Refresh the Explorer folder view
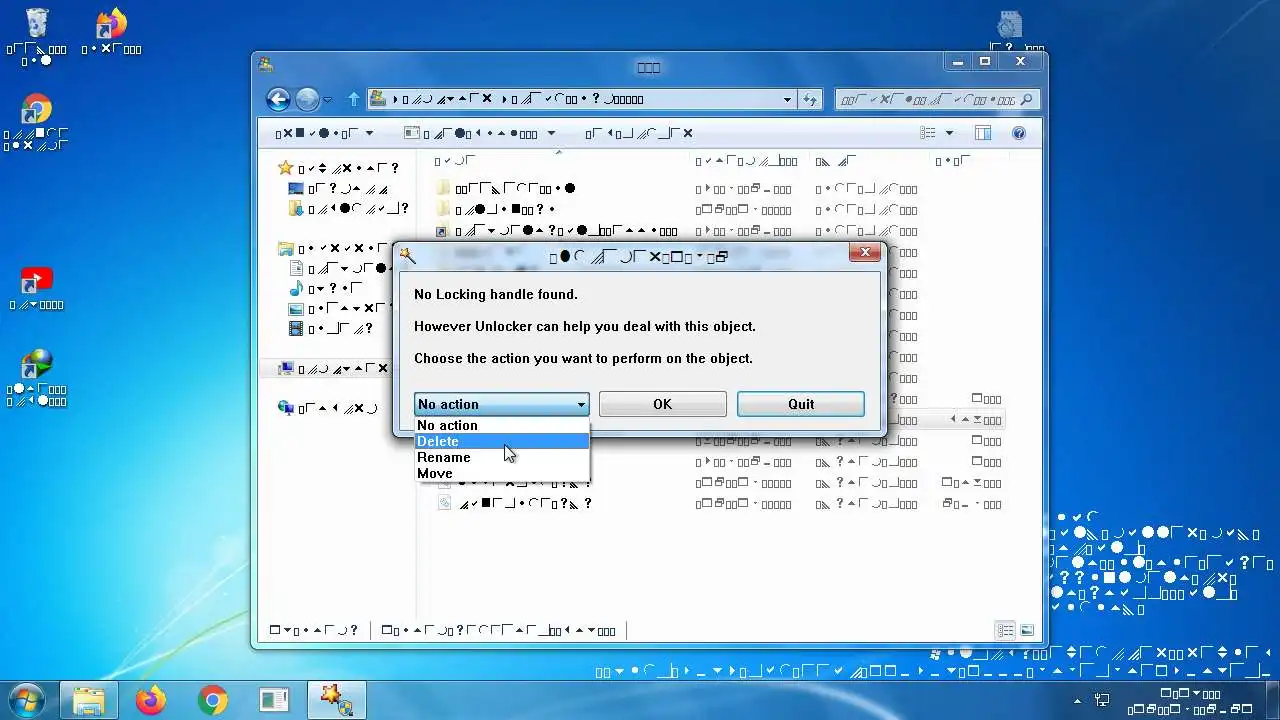Viewport: 1280px width, 720px height. click(x=809, y=99)
